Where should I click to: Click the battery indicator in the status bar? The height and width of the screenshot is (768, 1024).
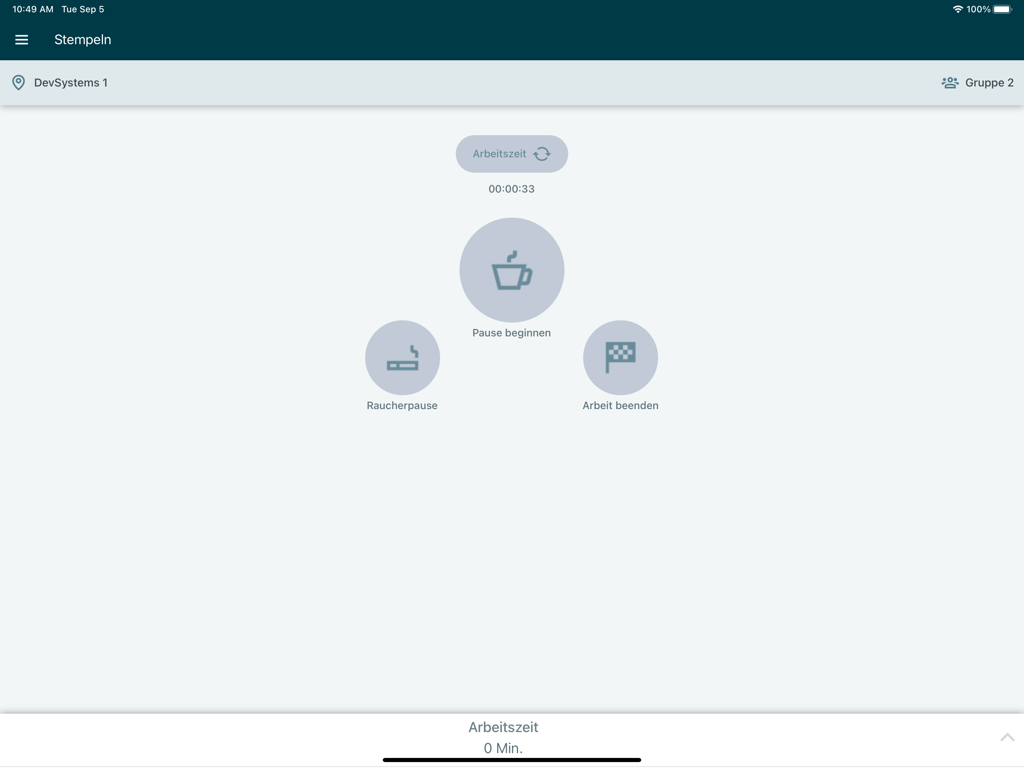point(1001,9)
